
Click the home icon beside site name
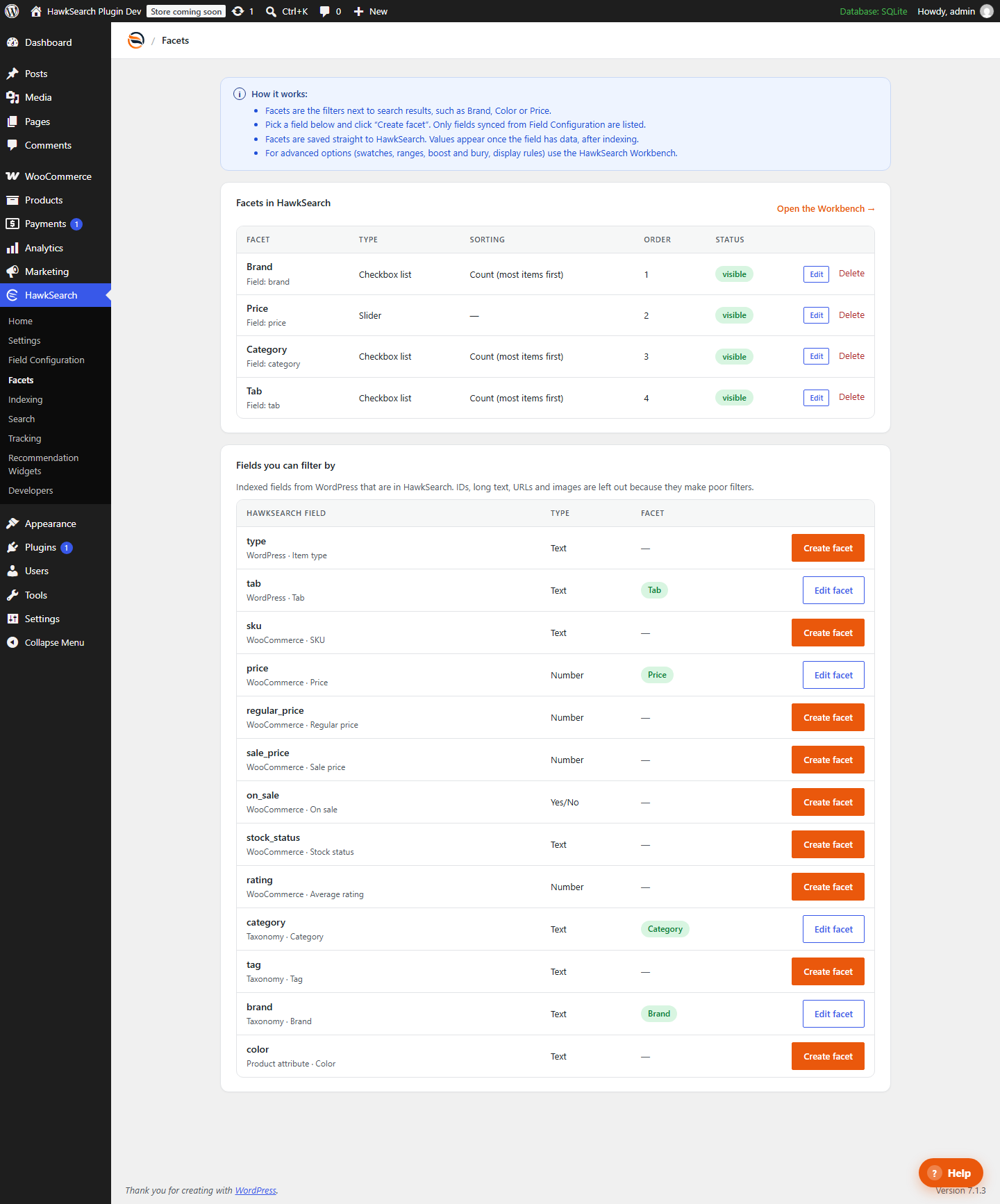(36, 11)
